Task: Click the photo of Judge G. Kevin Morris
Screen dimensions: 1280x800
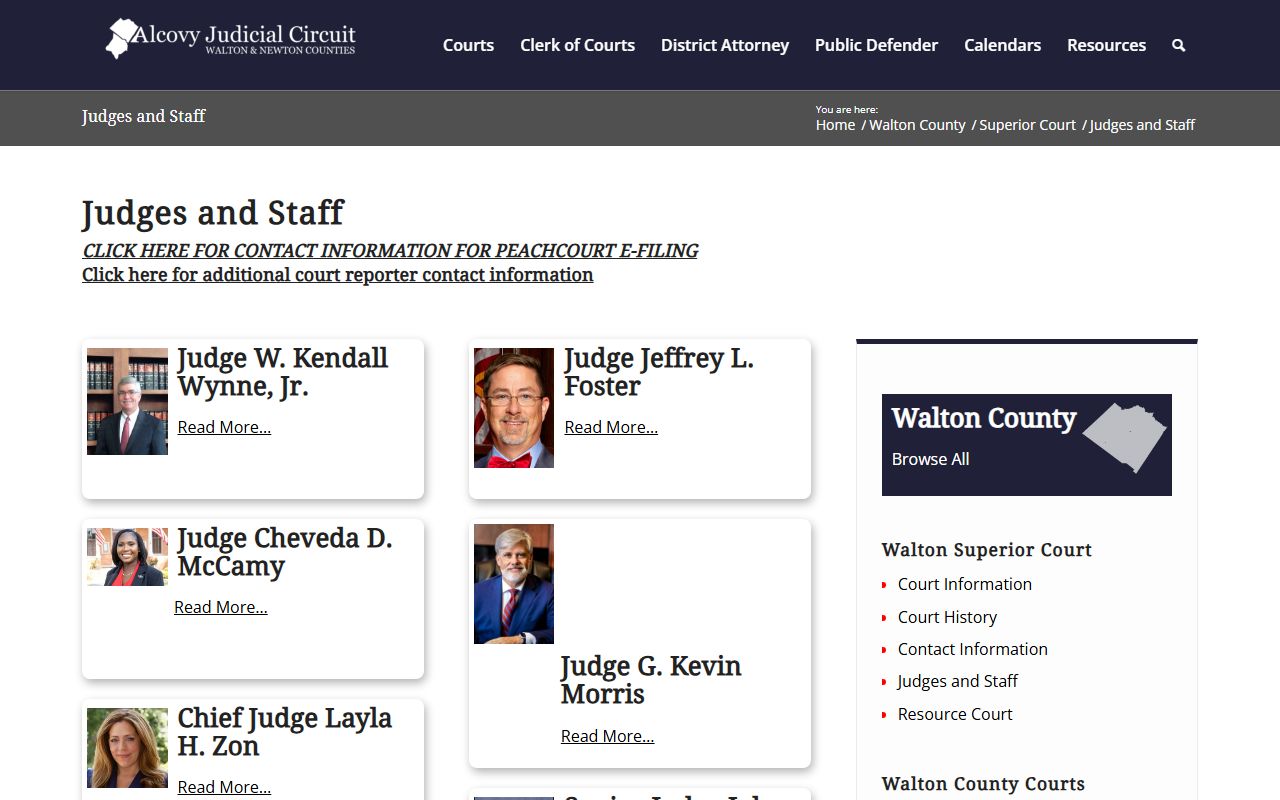Action: click(x=514, y=584)
